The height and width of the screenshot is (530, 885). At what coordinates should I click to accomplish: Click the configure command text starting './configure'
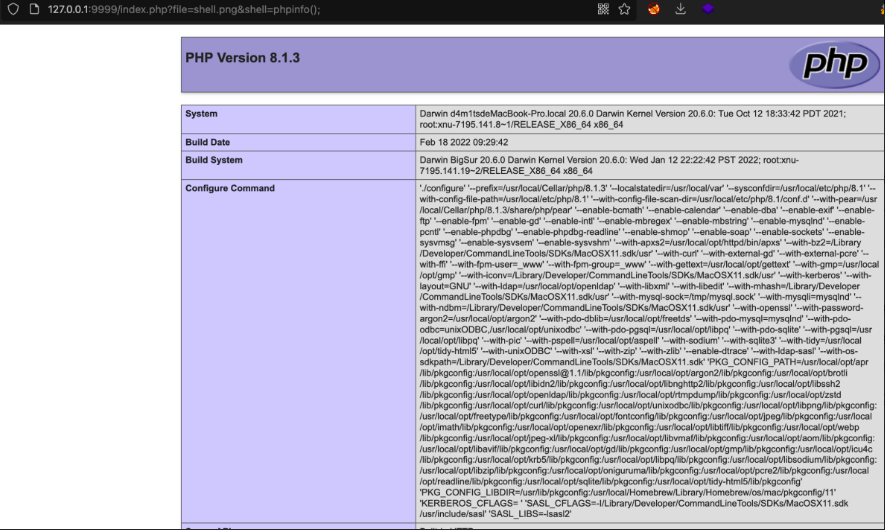pos(649,351)
